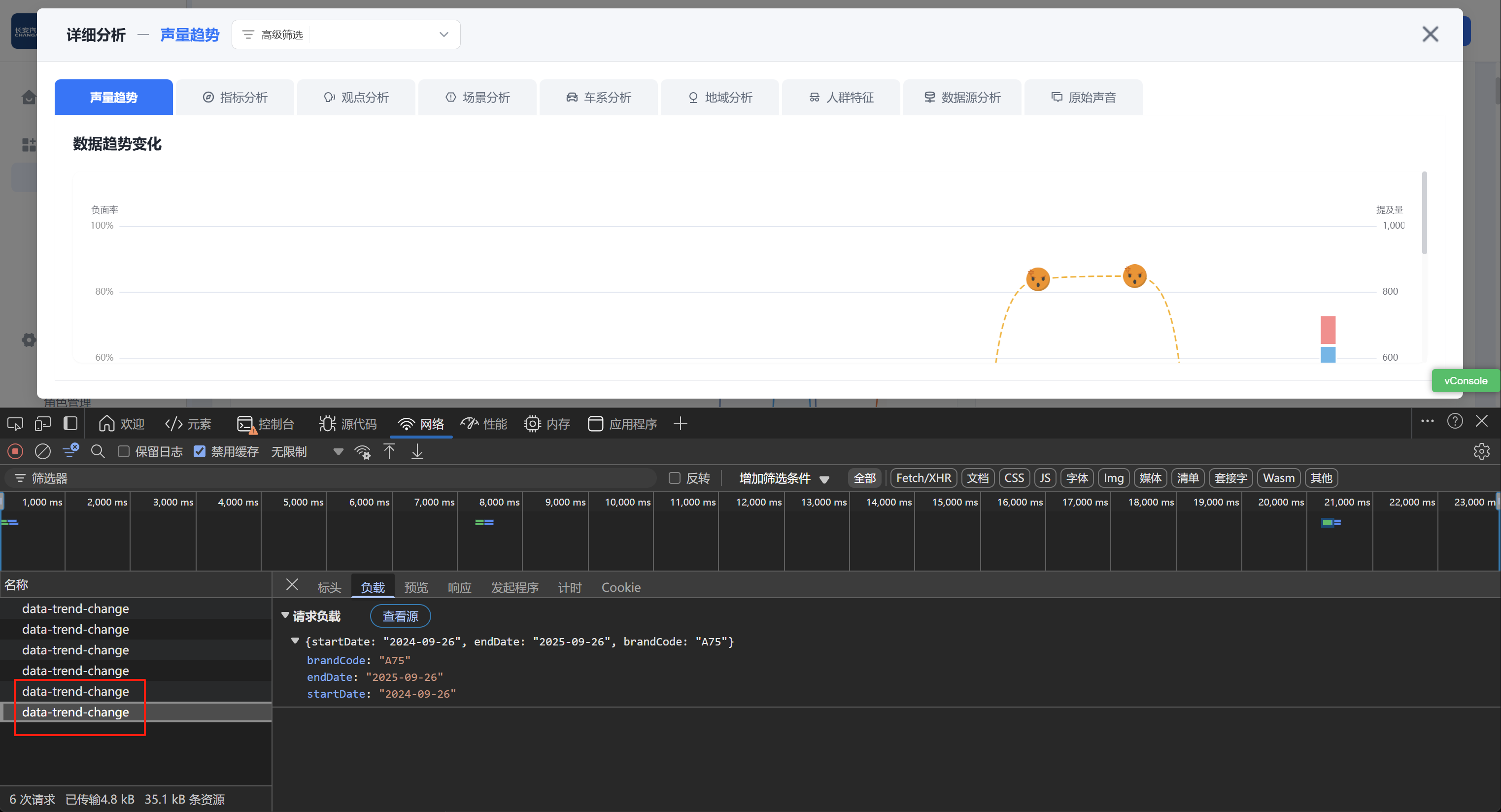Switch to the 指标分析 tab
The width and height of the screenshot is (1501, 812).
coord(235,97)
